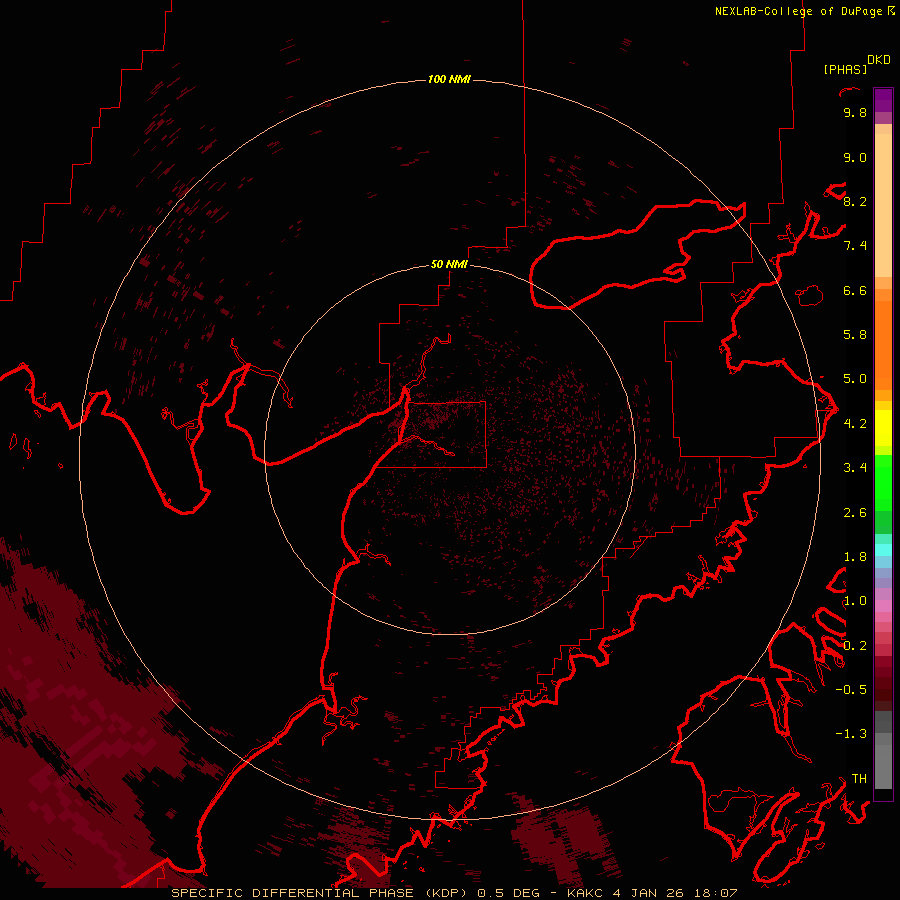
Task: Click the KAKC station identifier in the caption
Action: tap(585, 893)
